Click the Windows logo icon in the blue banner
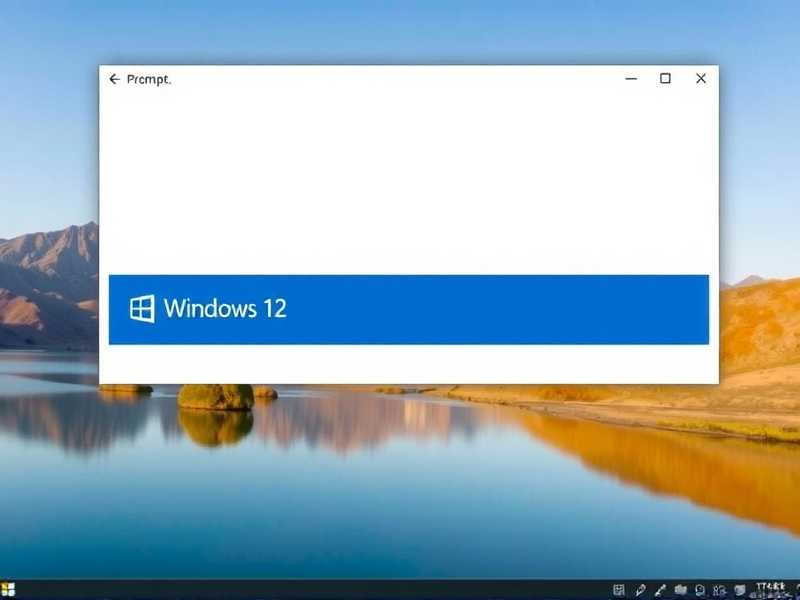The height and width of the screenshot is (600, 800). coord(141,308)
